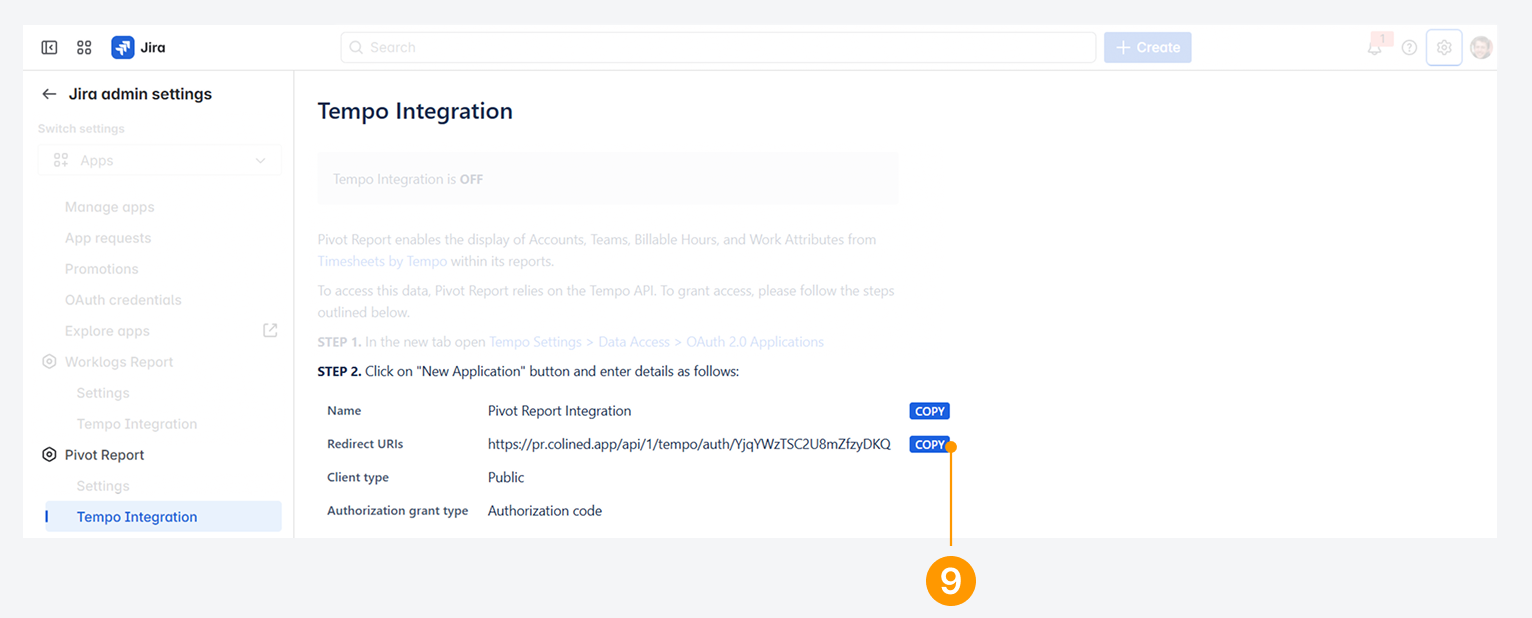Click the Authorization grant type label
The image size is (1532, 618).
coord(397,511)
